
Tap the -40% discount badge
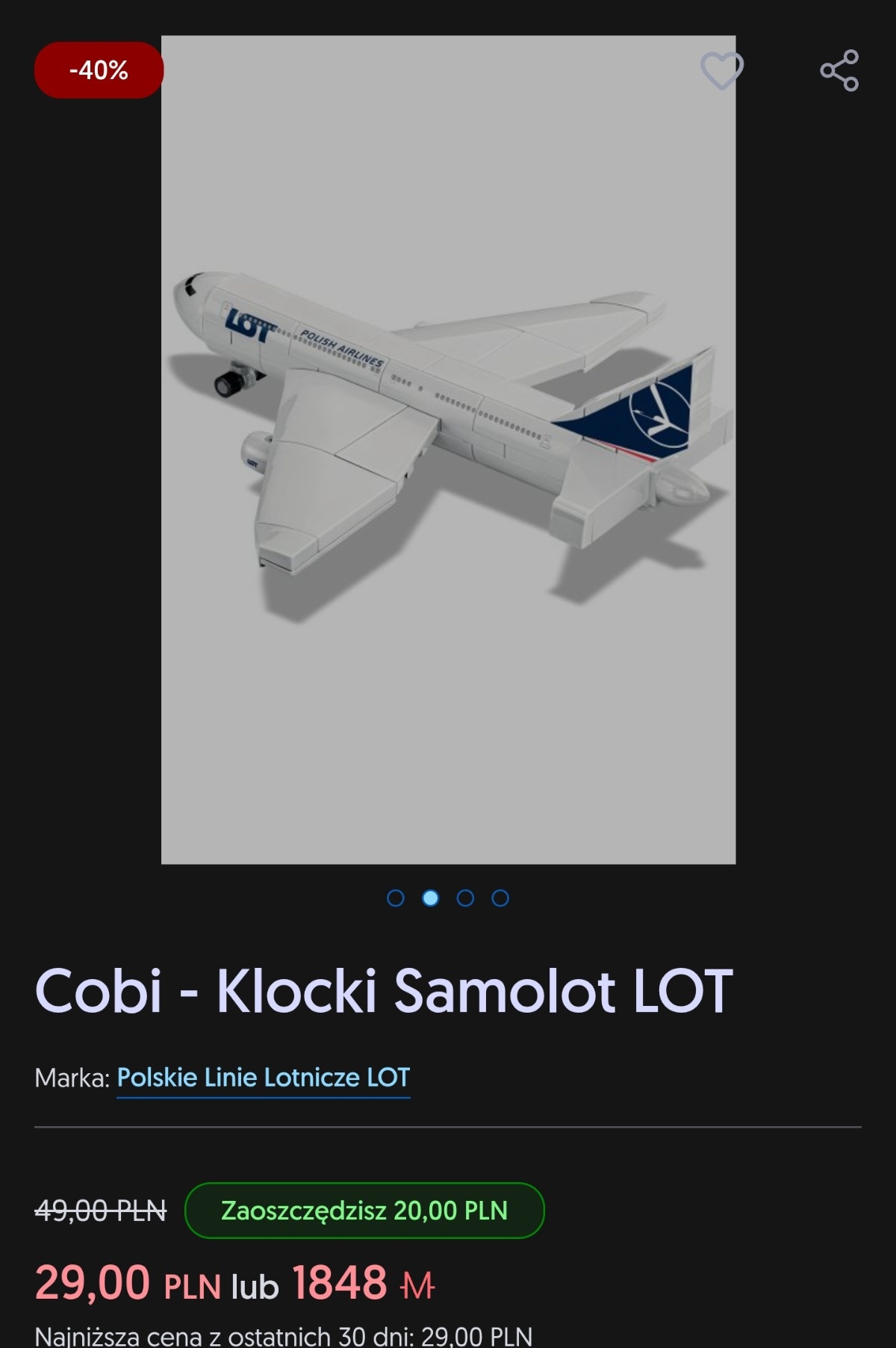(99, 70)
